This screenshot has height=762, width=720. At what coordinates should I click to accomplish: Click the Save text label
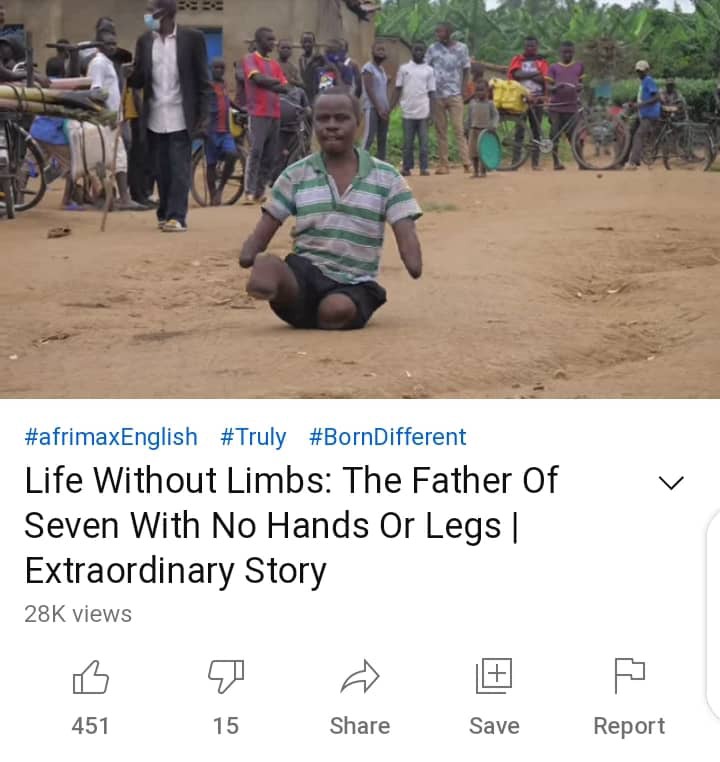[494, 726]
